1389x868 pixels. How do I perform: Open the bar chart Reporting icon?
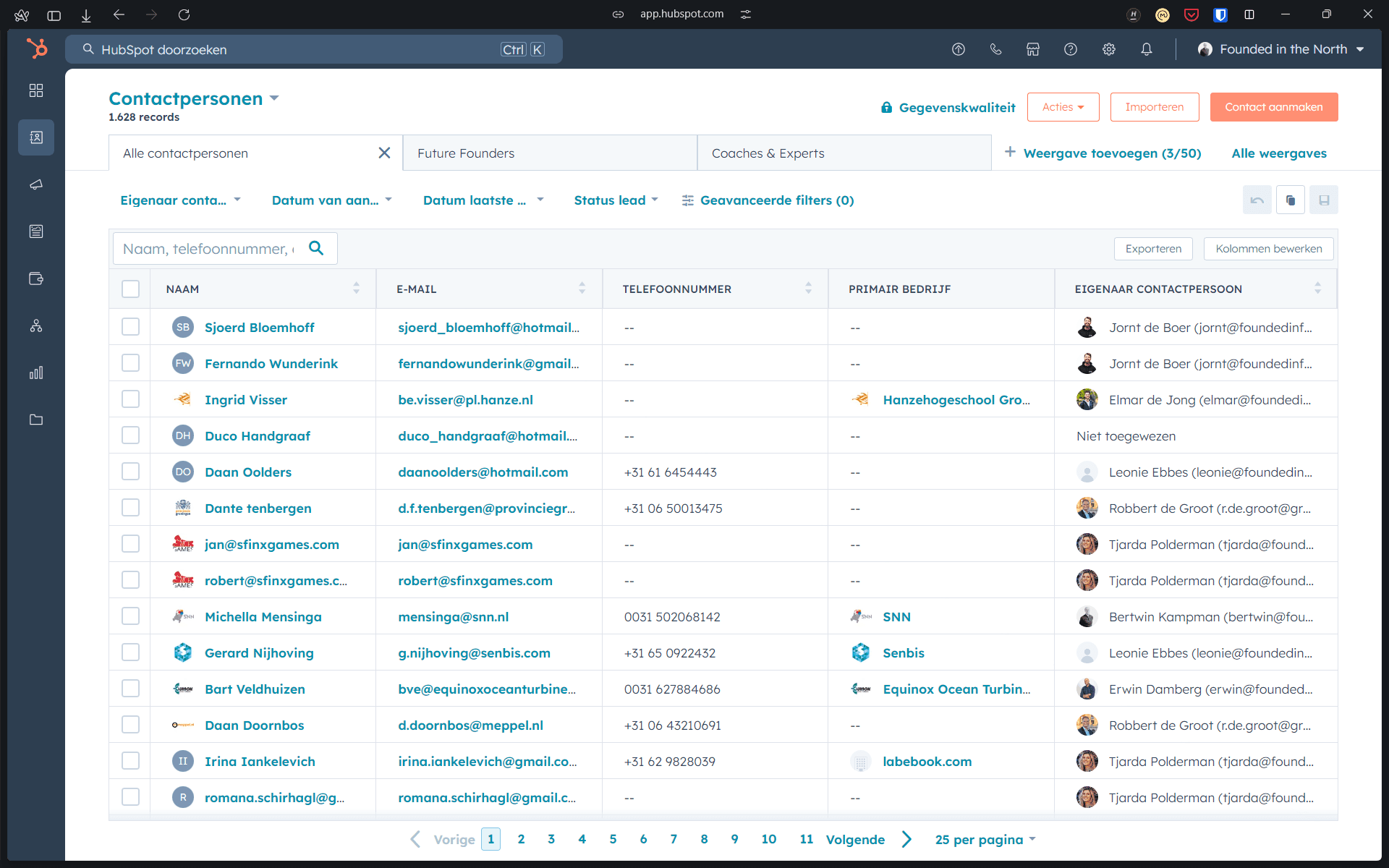pos(36,373)
